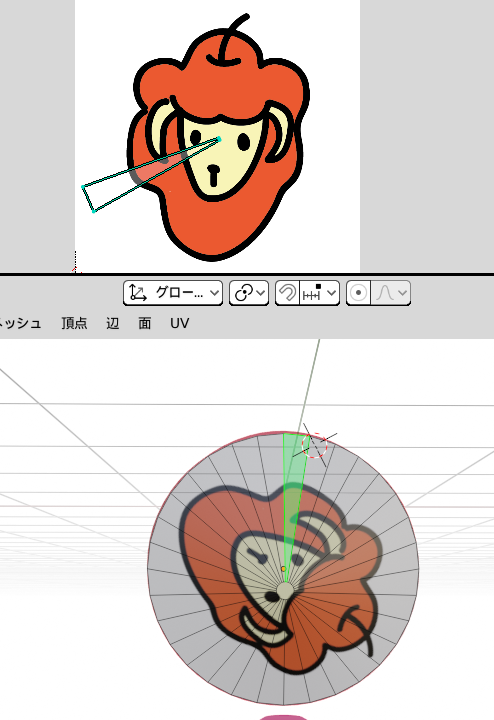
Task: Open the 頂点 (Vertex) menu
Action: (x=74, y=323)
